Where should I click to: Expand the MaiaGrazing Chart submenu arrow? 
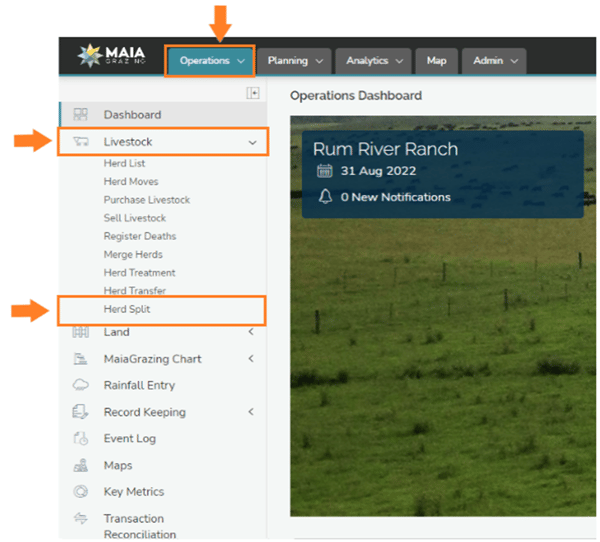251,359
